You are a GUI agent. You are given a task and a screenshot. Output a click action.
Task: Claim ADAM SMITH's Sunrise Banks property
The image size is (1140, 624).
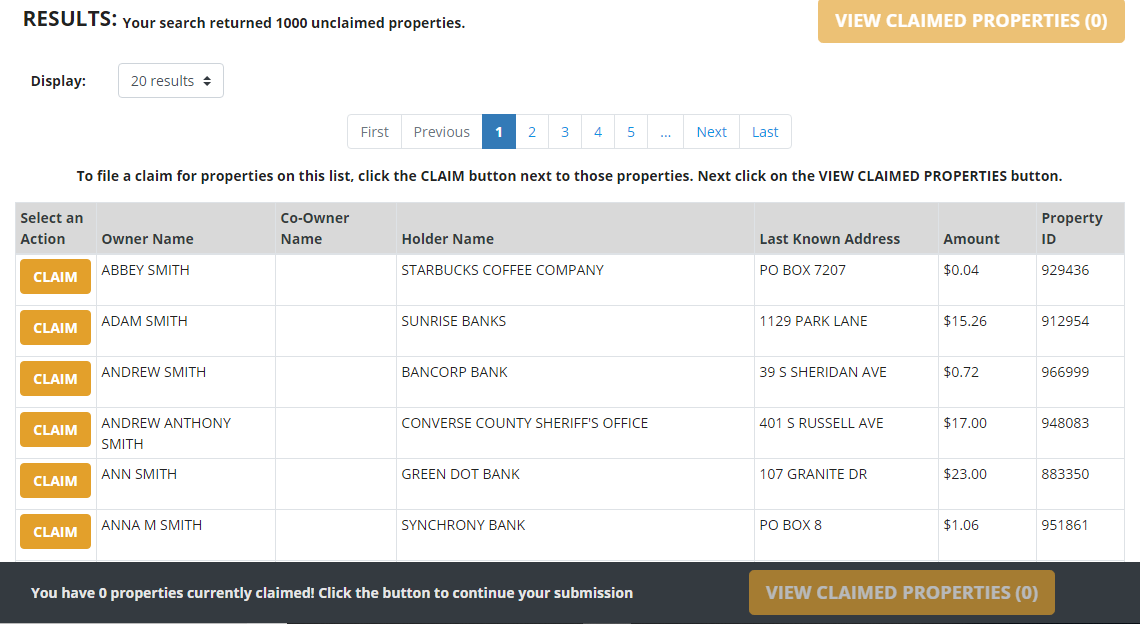(x=55, y=327)
